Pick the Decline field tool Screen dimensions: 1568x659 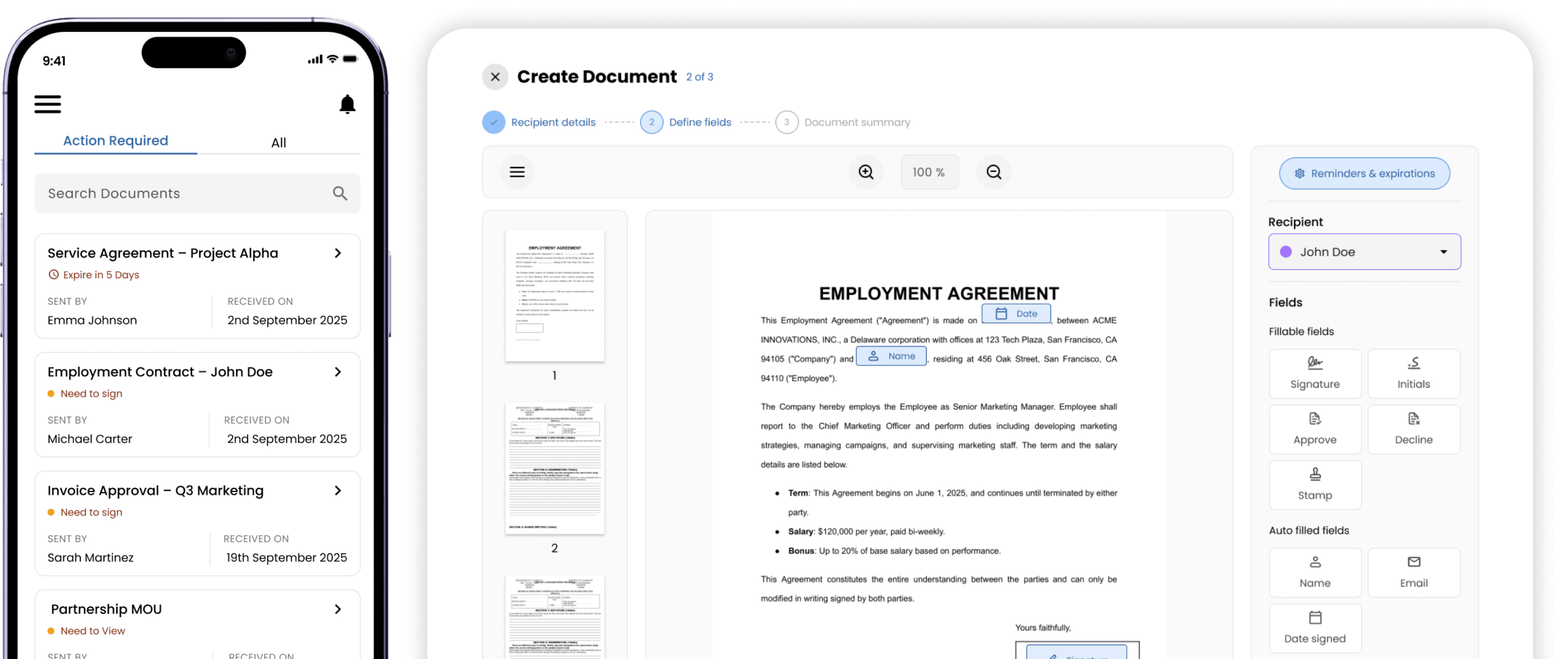point(1413,429)
